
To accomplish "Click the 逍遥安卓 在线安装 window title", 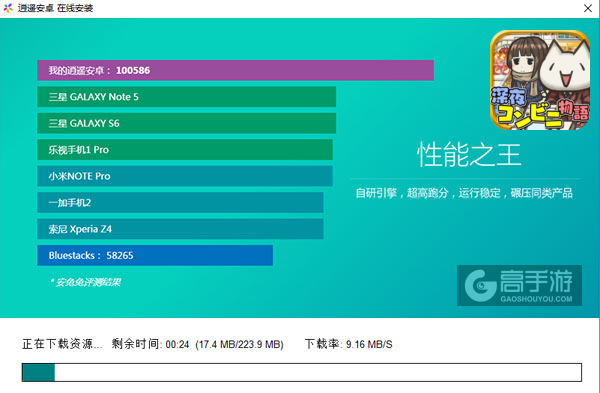I will coord(55,8).
